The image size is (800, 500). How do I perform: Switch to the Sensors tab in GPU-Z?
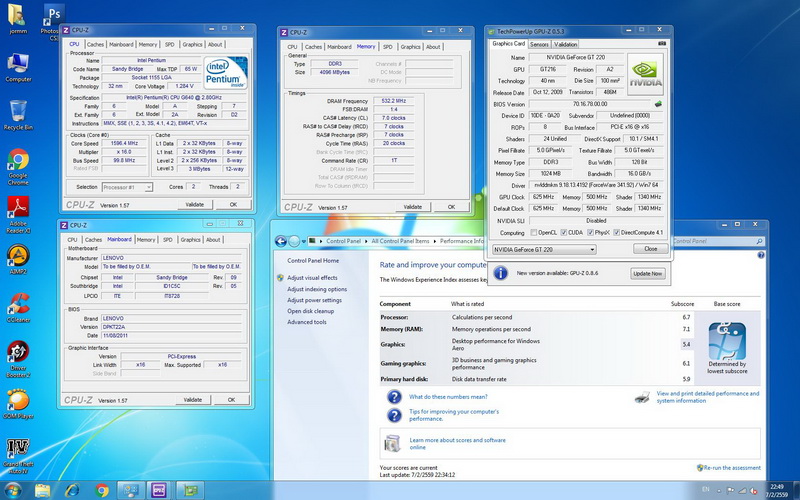pyautogui.click(x=539, y=44)
